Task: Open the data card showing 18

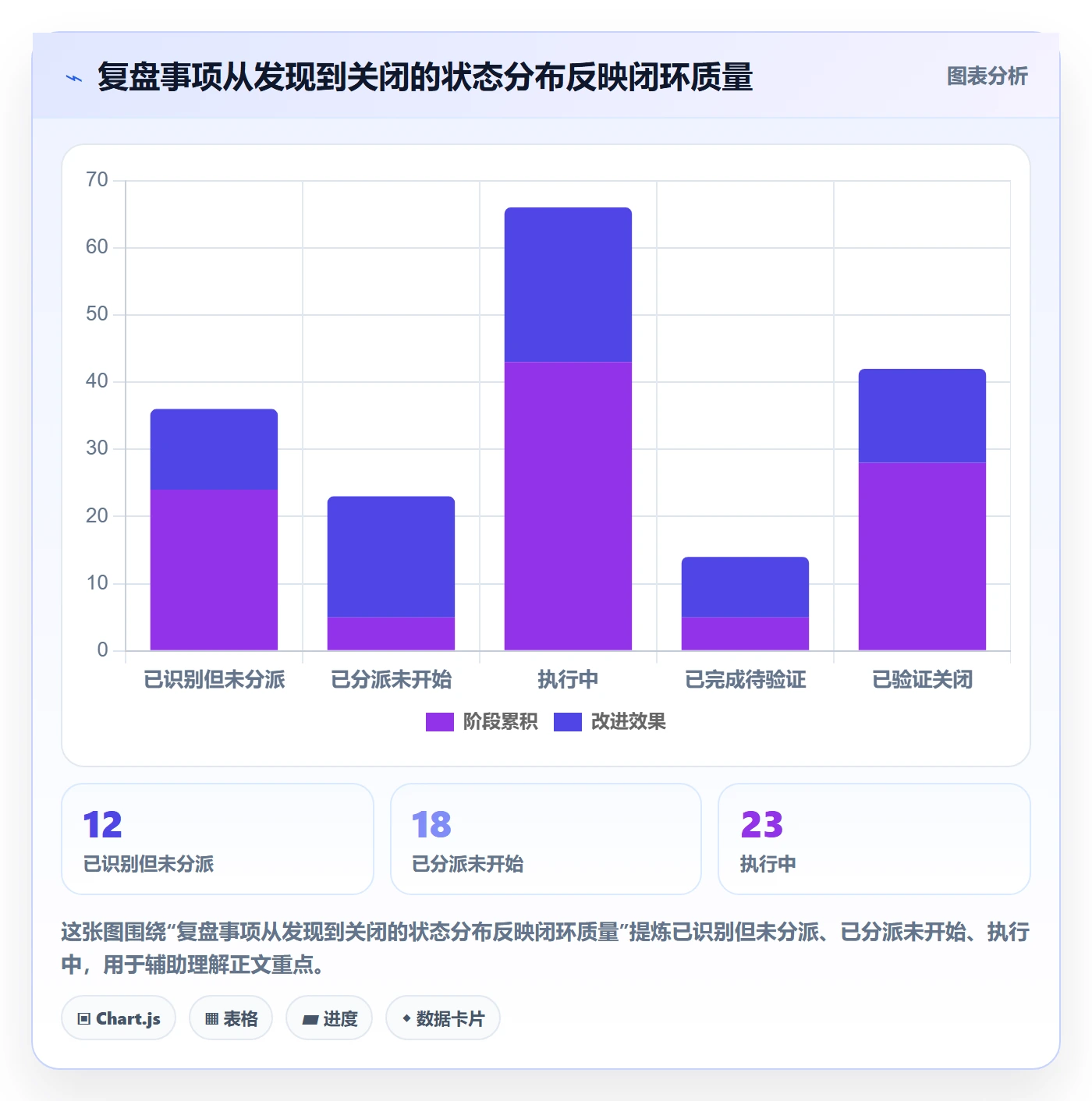Action: tap(546, 839)
